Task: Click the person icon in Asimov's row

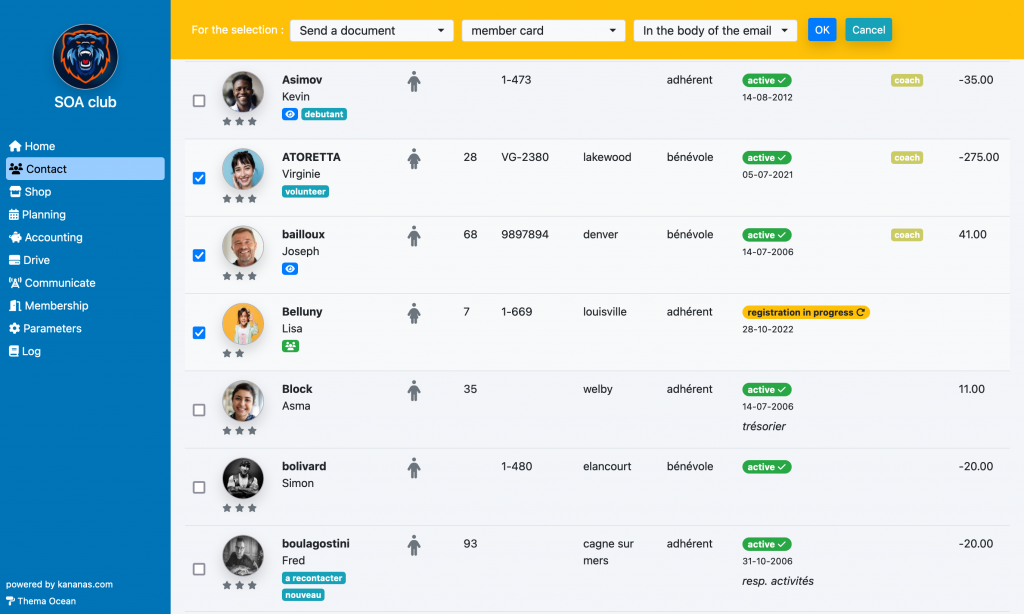Action: click(x=413, y=82)
